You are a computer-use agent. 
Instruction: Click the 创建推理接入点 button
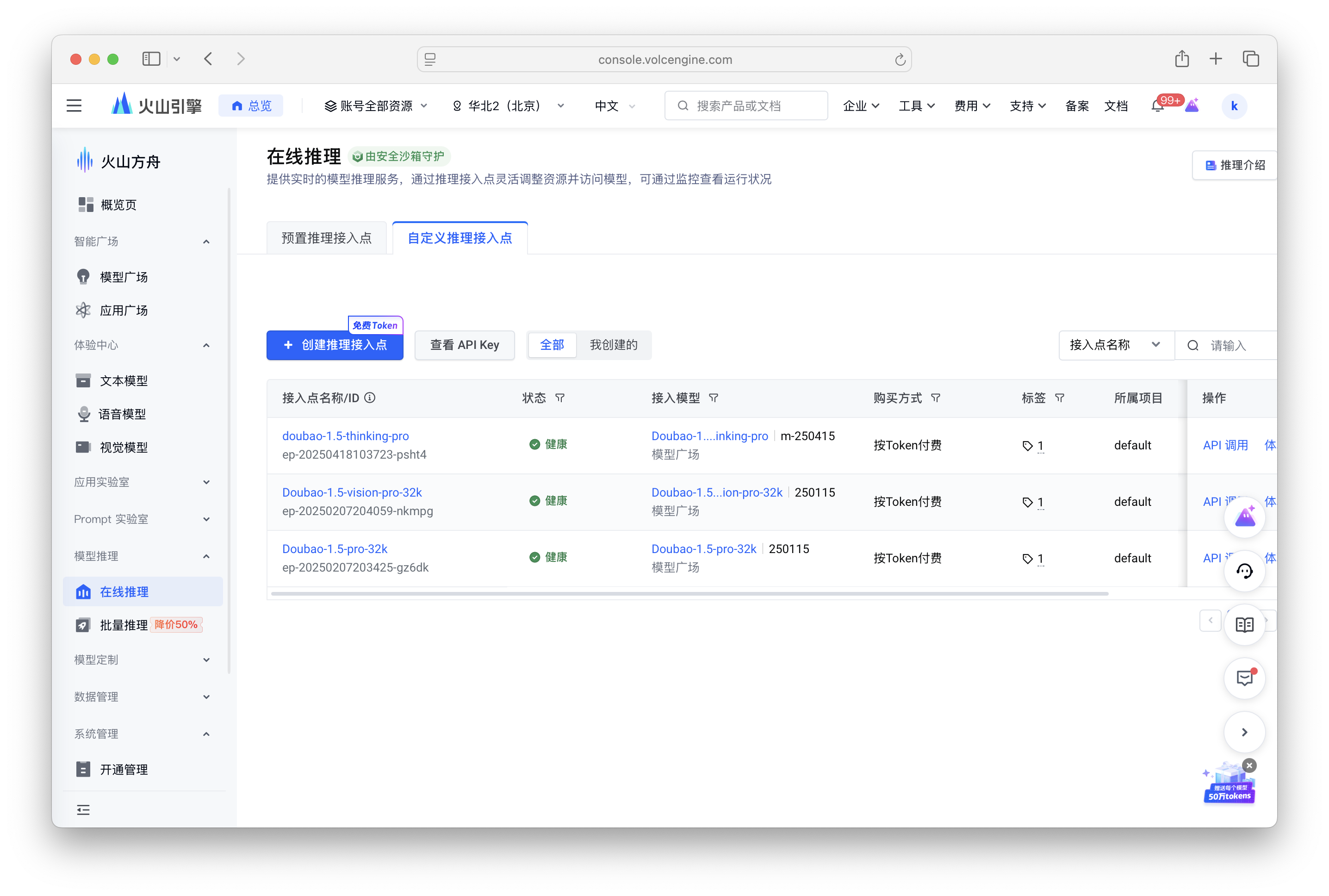tap(335, 345)
